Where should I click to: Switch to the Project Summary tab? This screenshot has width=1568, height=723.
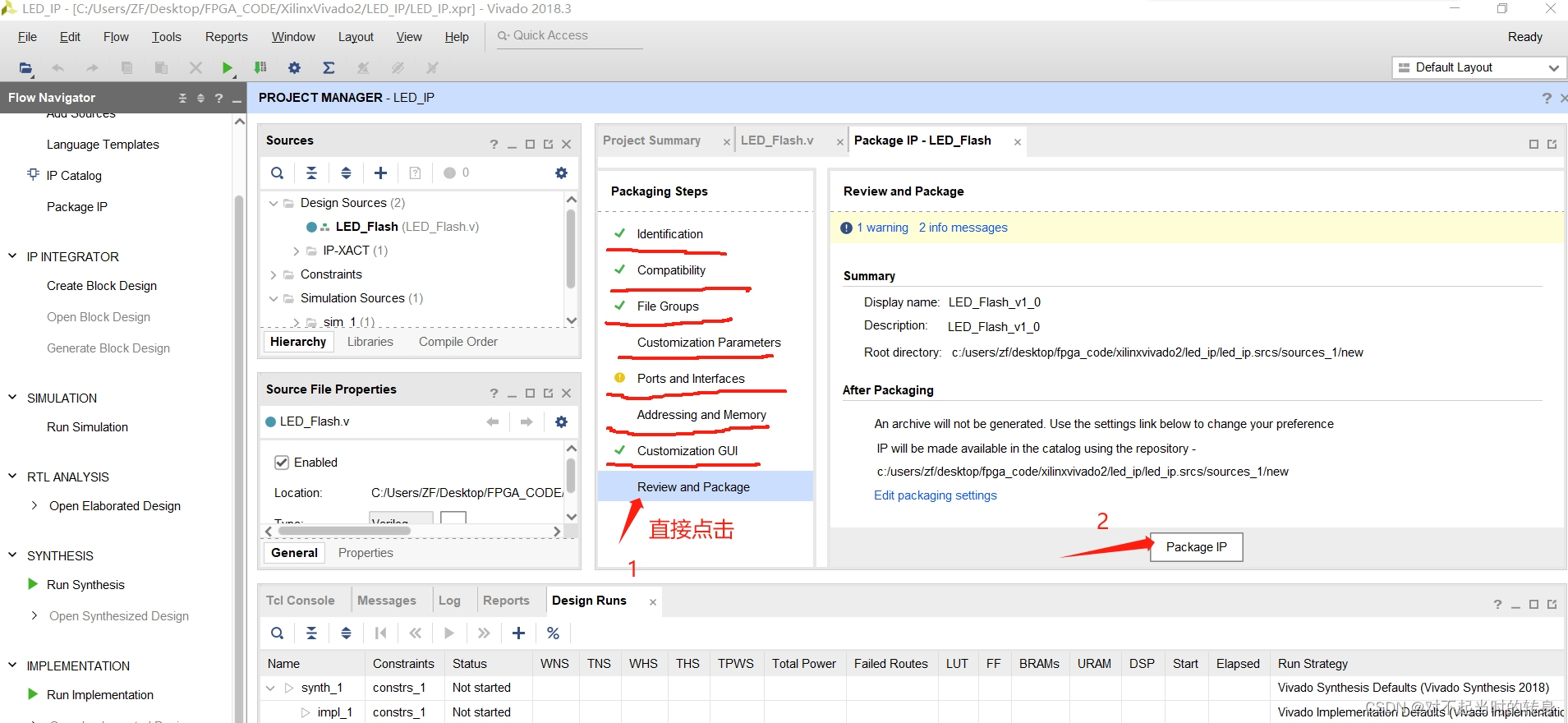pos(651,140)
